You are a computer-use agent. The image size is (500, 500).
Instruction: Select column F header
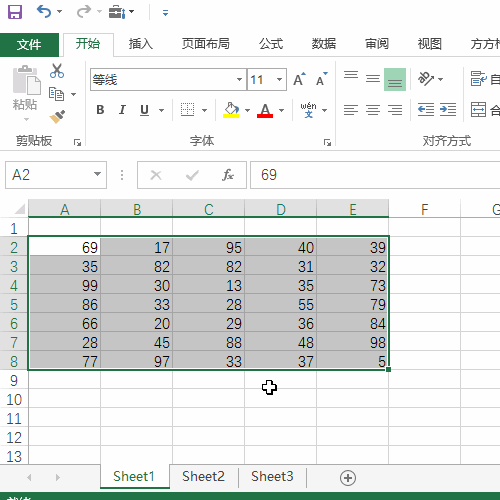424,209
